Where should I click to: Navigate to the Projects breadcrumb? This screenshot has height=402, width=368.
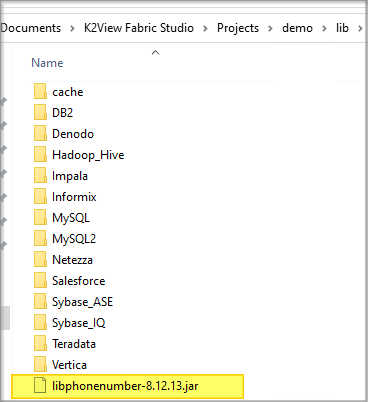pyautogui.click(x=238, y=28)
